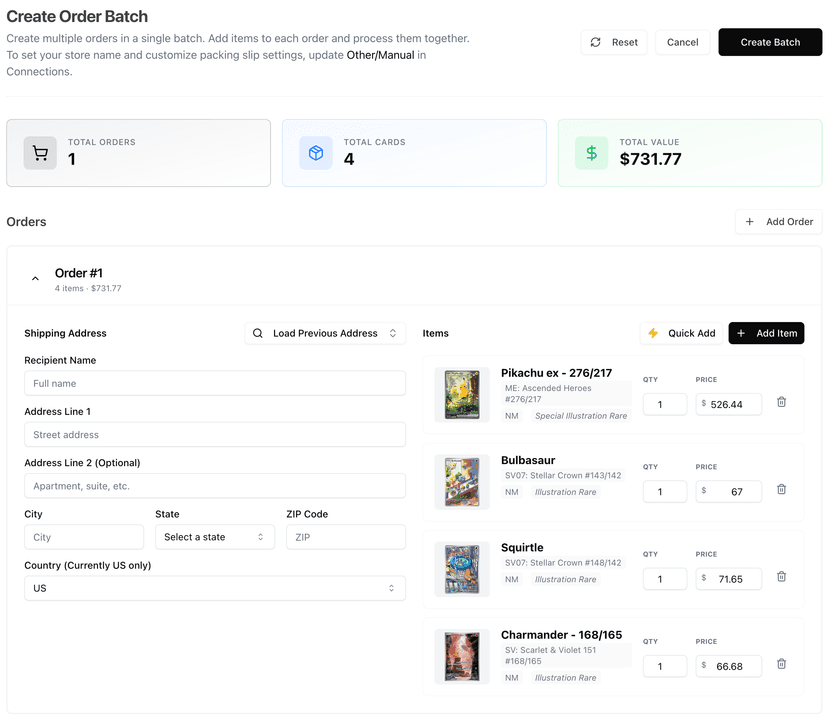Open the Load Previous Address selector
The image size is (828, 721).
coord(325,333)
